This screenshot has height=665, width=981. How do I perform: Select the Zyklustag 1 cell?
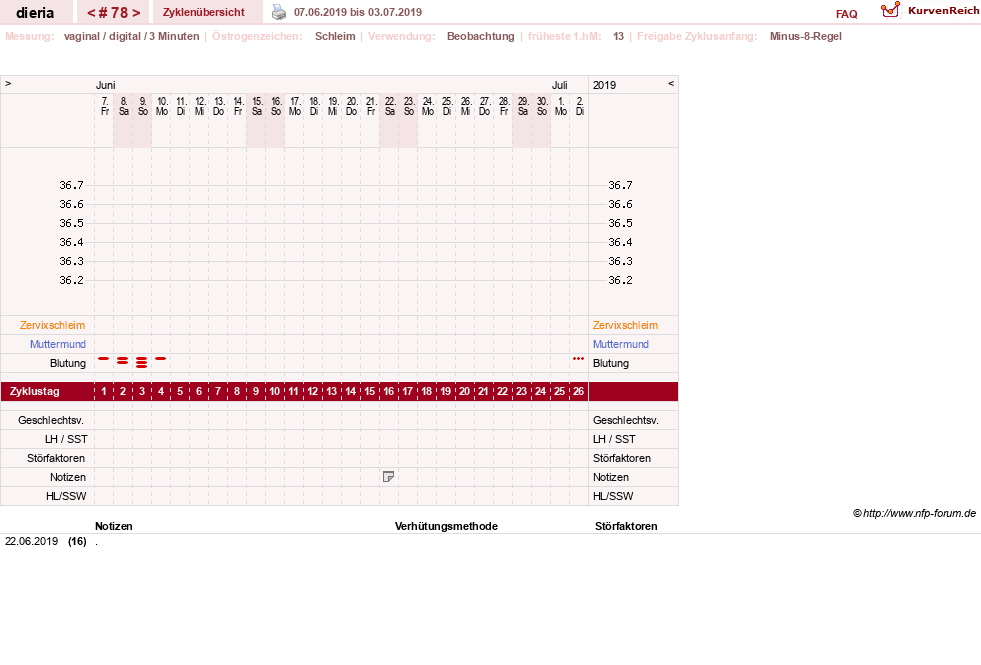click(x=104, y=392)
